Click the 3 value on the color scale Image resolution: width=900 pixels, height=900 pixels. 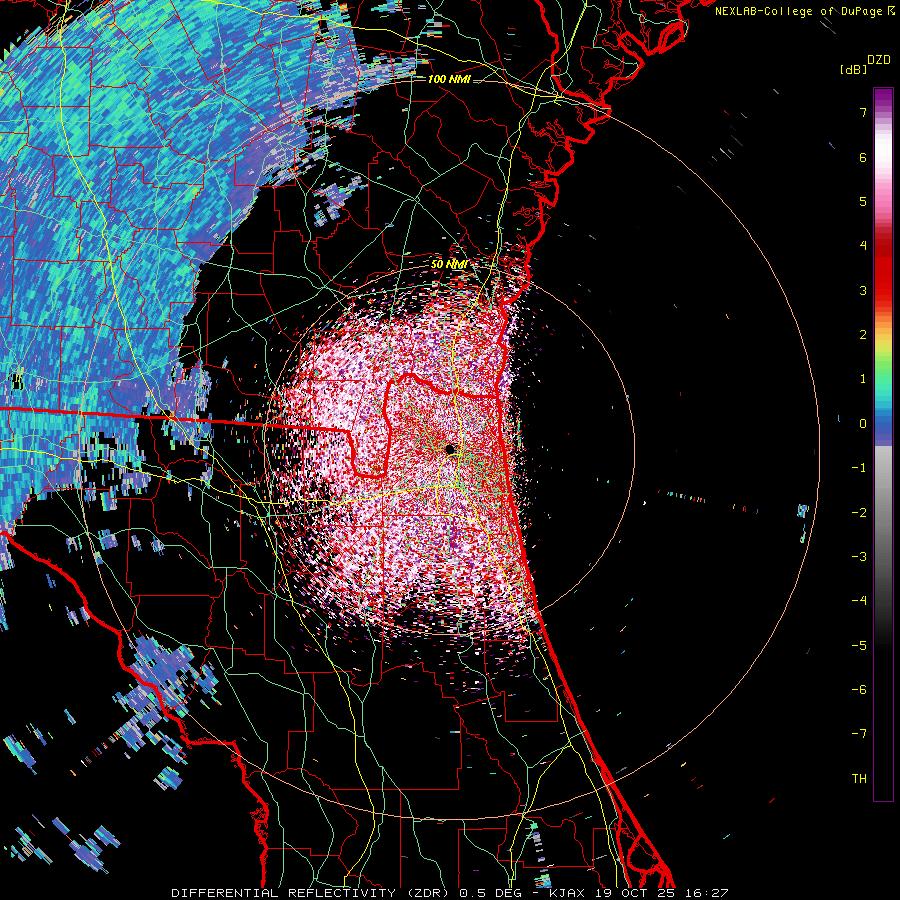coord(863,290)
